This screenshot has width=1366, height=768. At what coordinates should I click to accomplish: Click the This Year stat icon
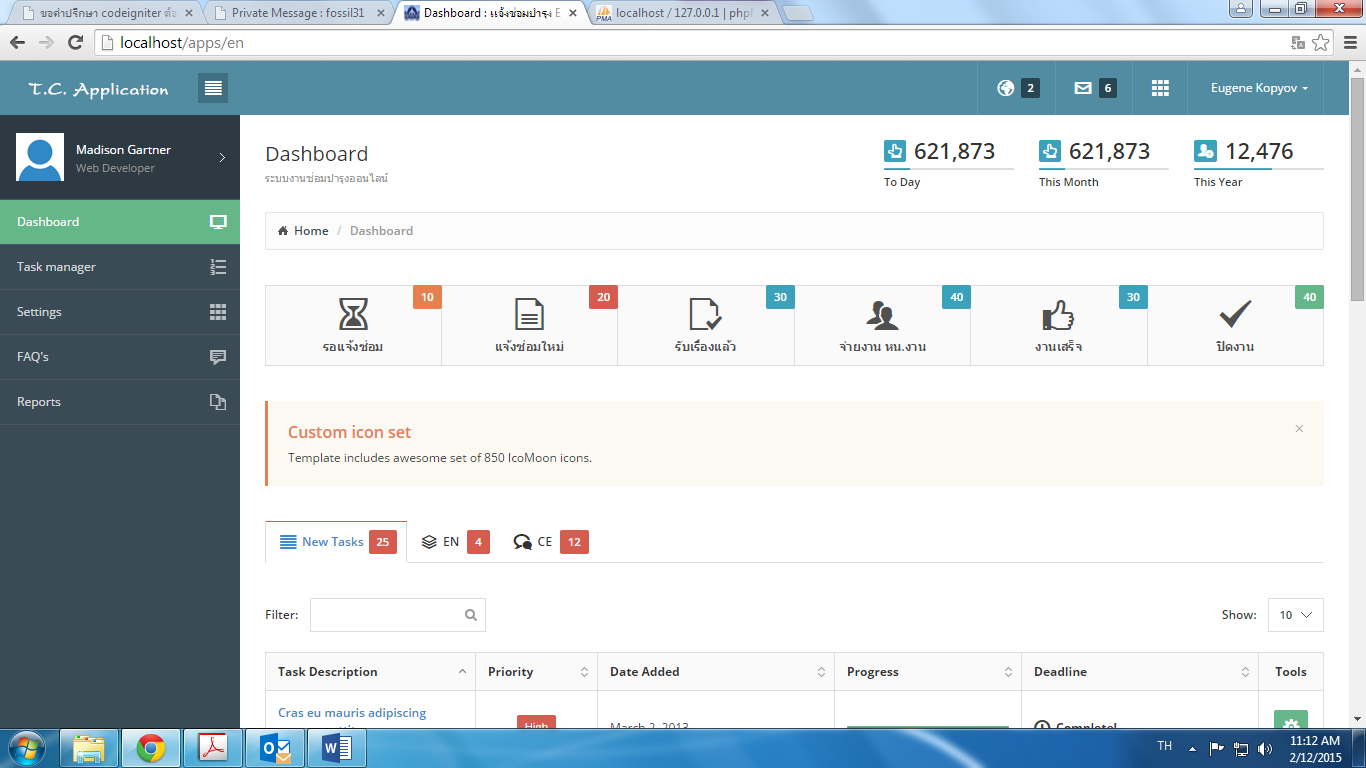[x=1205, y=151]
